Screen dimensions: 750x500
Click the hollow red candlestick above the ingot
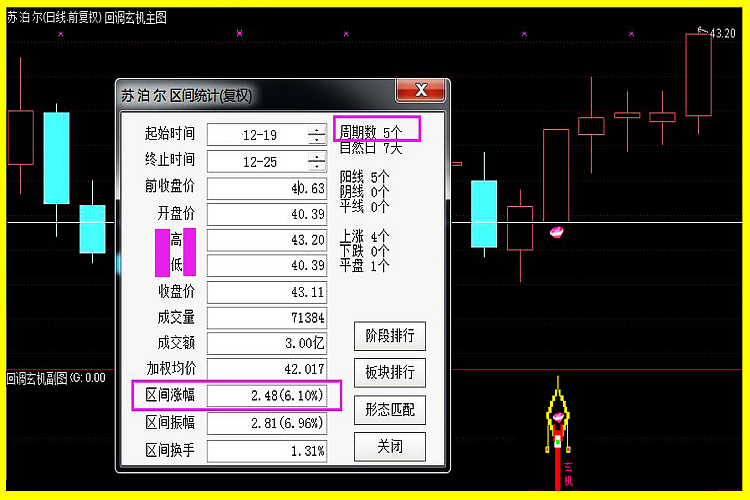coord(556,175)
